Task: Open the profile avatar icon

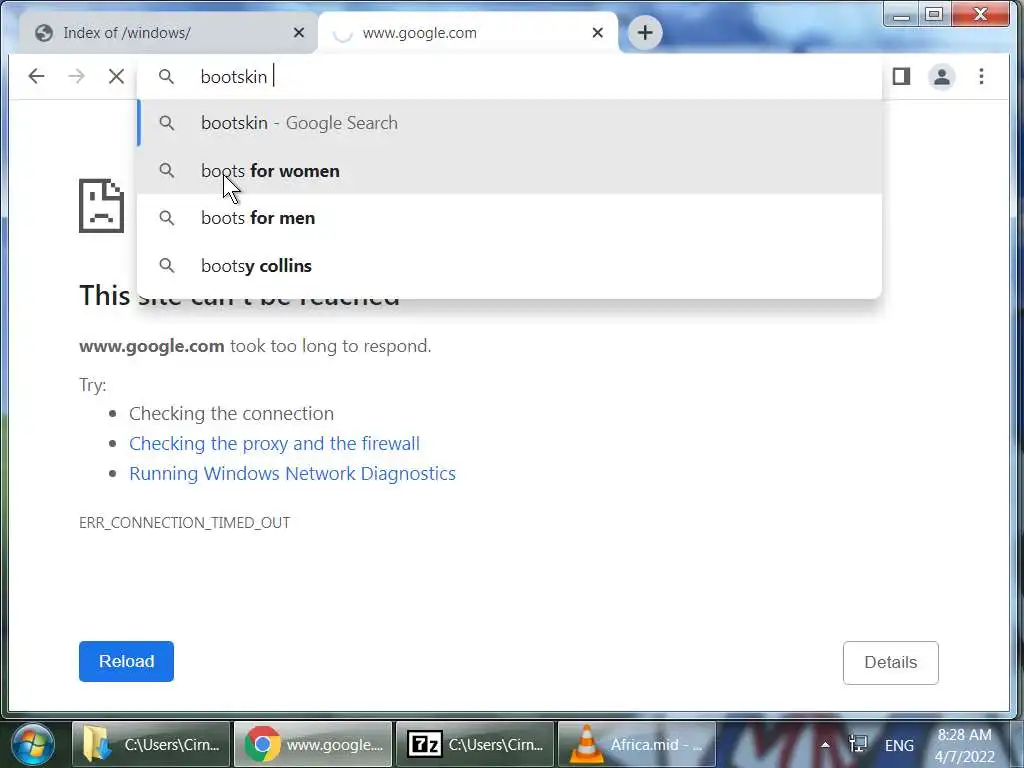Action: pyautogui.click(x=942, y=76)
